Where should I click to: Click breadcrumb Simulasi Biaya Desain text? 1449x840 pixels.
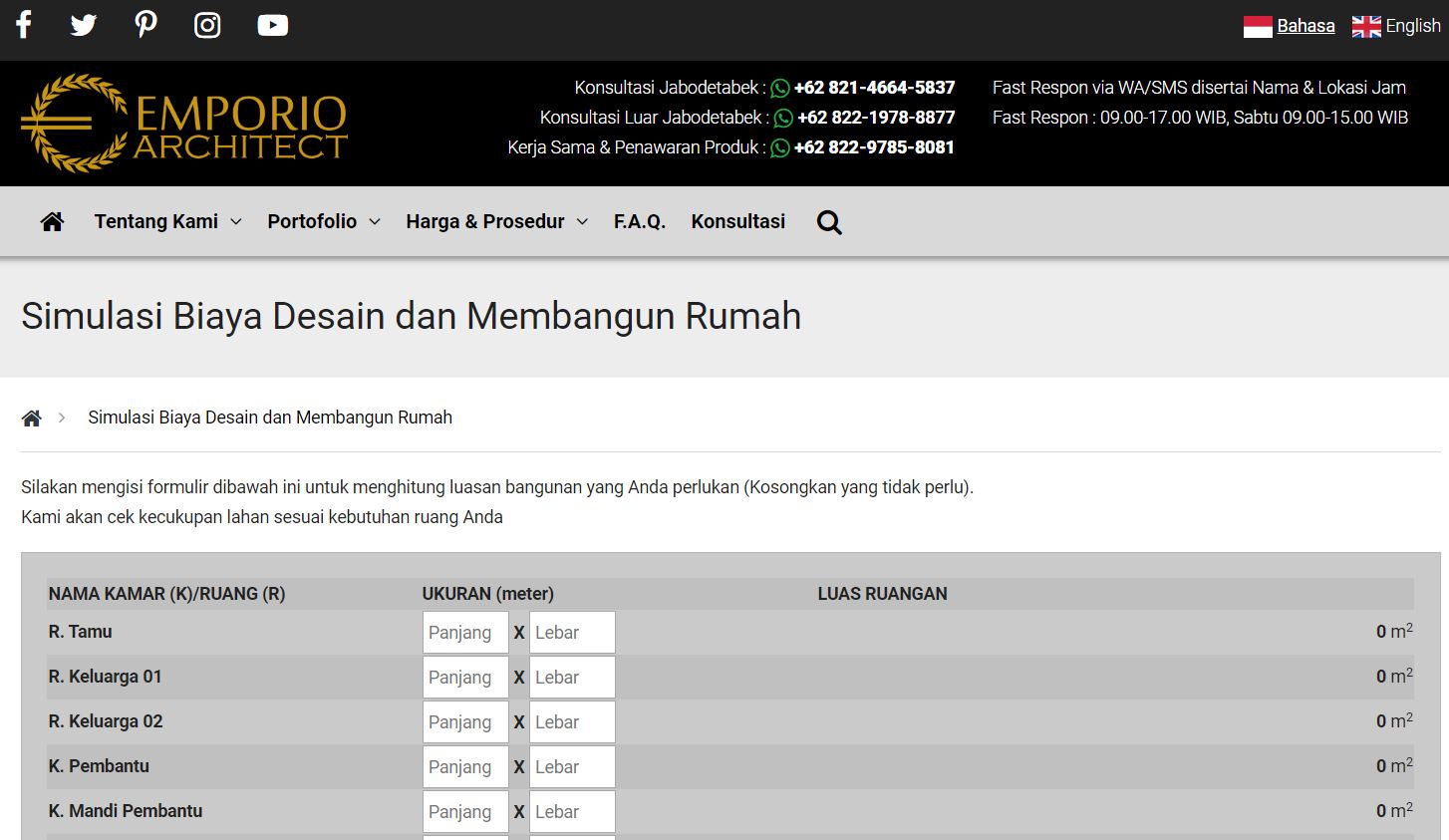270,418
